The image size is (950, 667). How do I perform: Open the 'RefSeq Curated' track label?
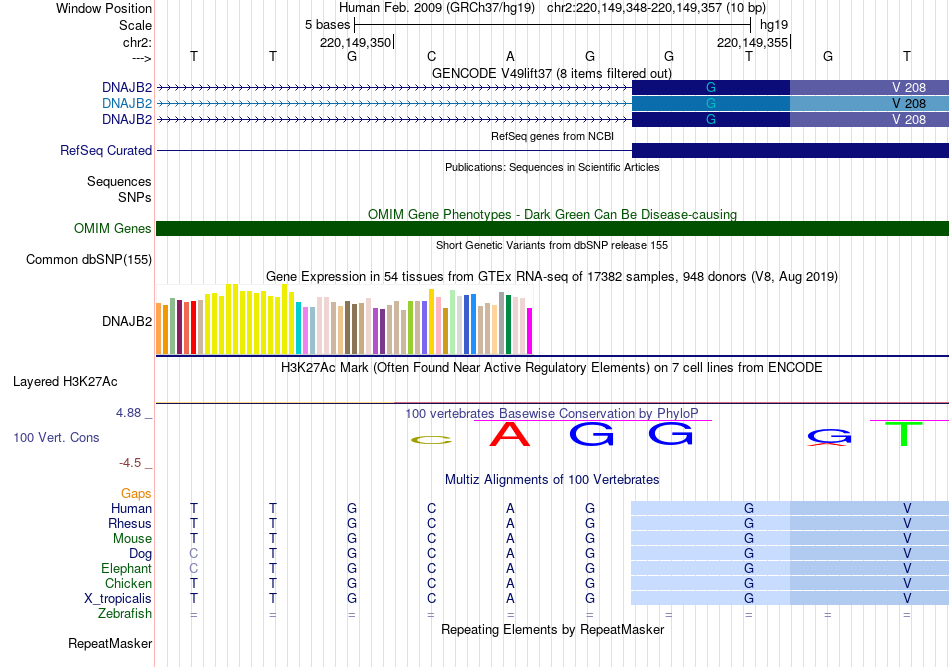106,150
